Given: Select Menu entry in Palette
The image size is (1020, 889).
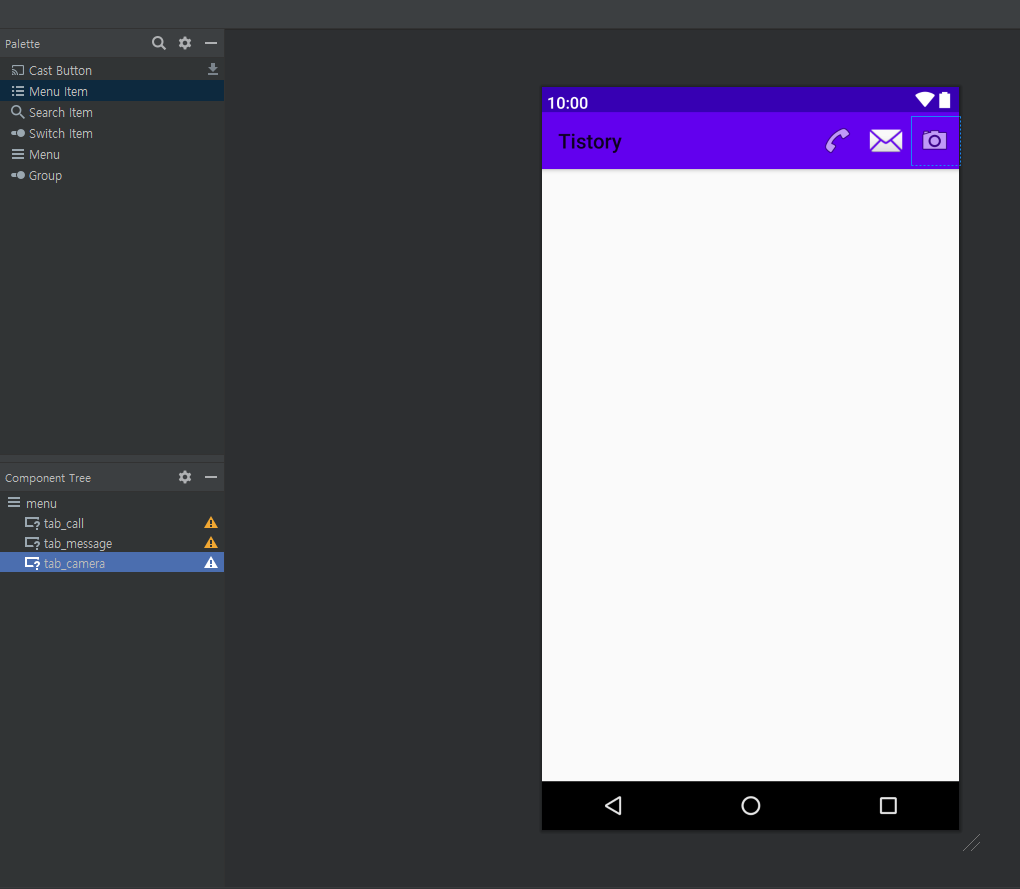Looking at the screenshot, I should pyautogui.click(x=112, y=154).
